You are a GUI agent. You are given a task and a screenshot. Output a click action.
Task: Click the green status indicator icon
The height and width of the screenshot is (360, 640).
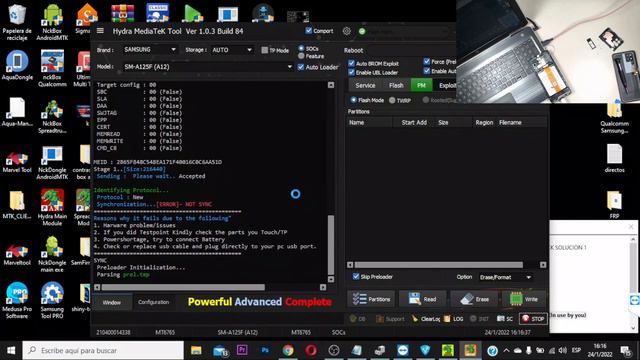coord(362,31)
